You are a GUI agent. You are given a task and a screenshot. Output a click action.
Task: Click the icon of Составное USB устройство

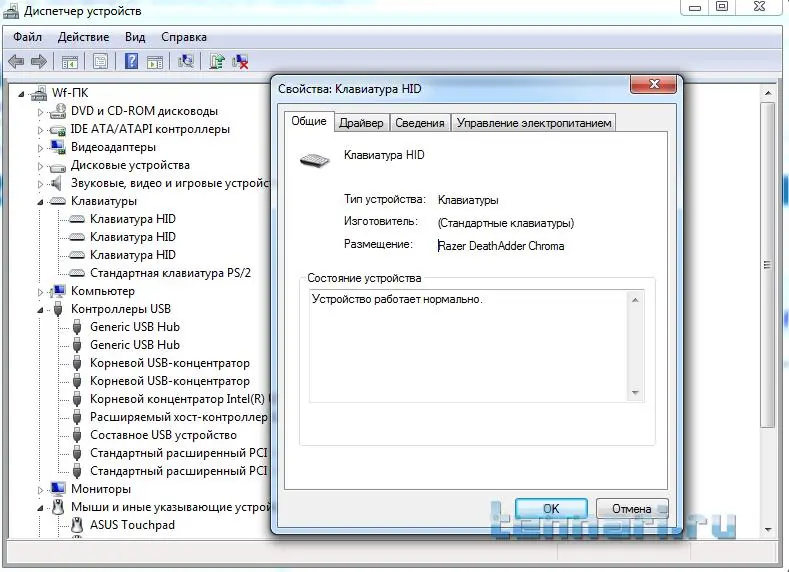point(77,435)
